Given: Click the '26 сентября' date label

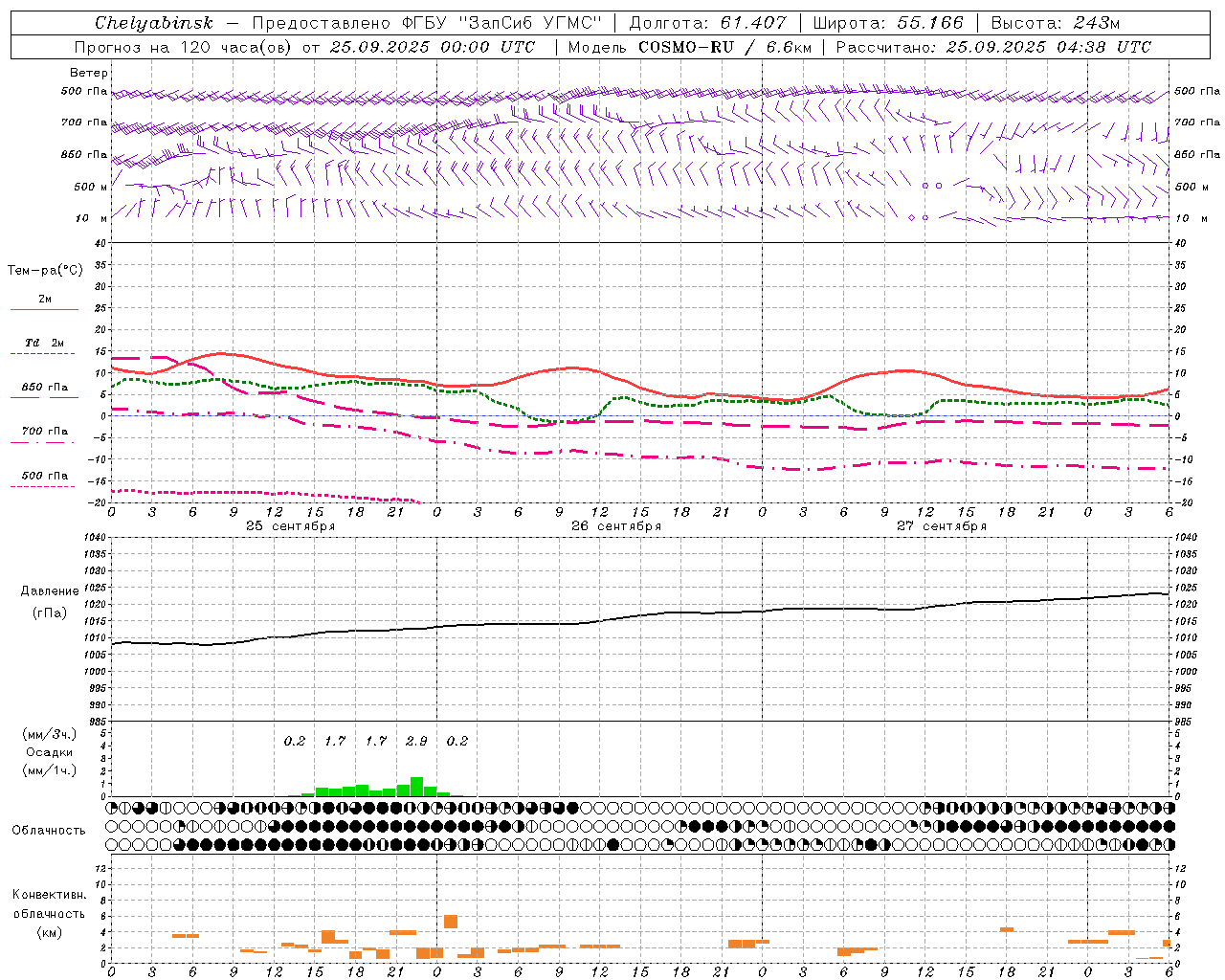Looking at the screenshot, I should point(616,526).
